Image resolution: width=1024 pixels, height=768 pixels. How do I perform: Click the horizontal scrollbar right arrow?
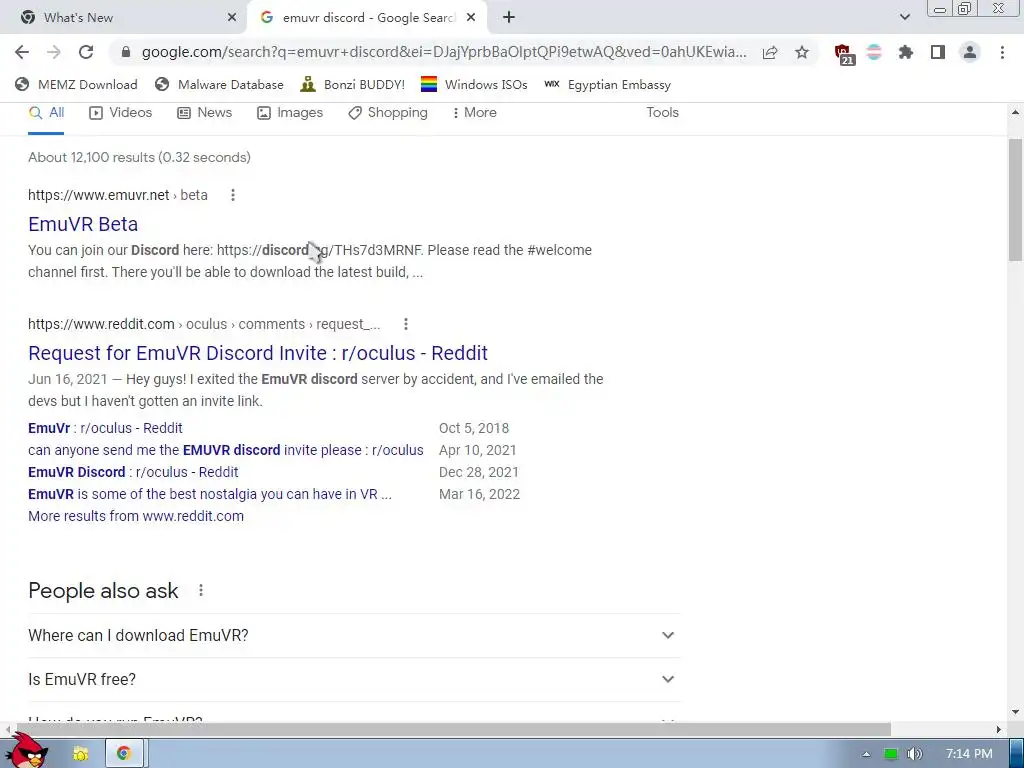click(999, 729)
